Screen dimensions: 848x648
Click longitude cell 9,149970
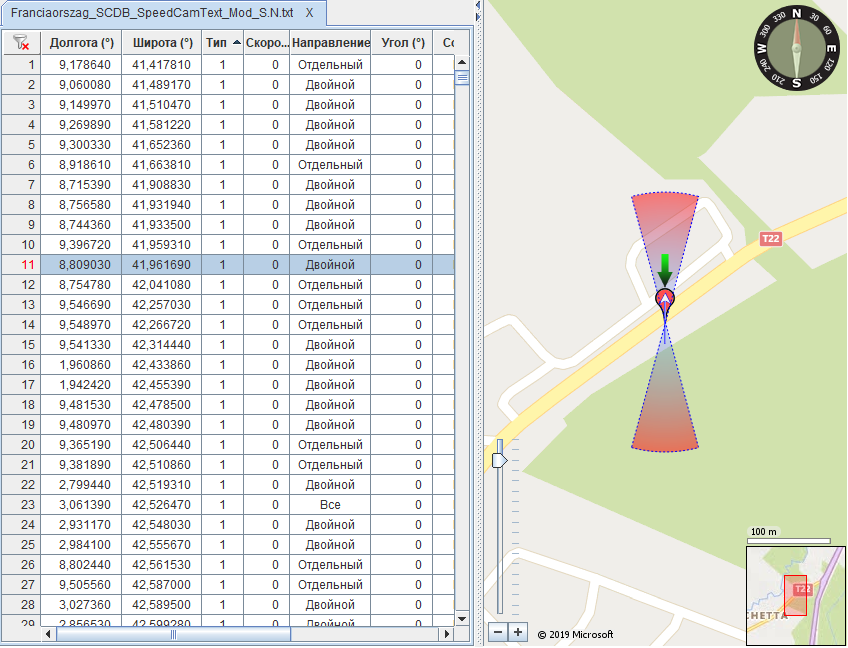(81, 105)
